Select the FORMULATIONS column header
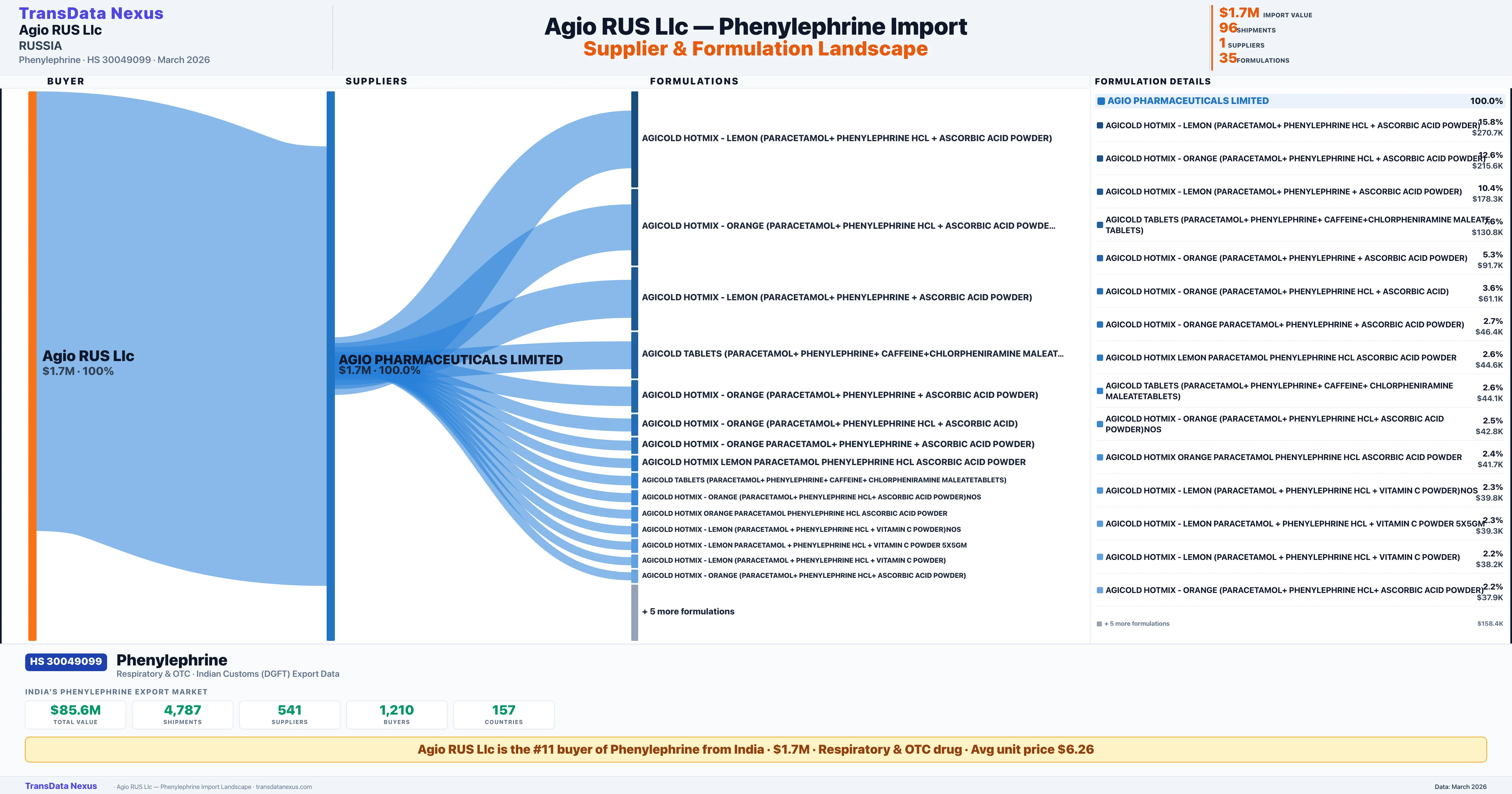This screenshot has width=1512, height=794. click(x=694, y=81)
